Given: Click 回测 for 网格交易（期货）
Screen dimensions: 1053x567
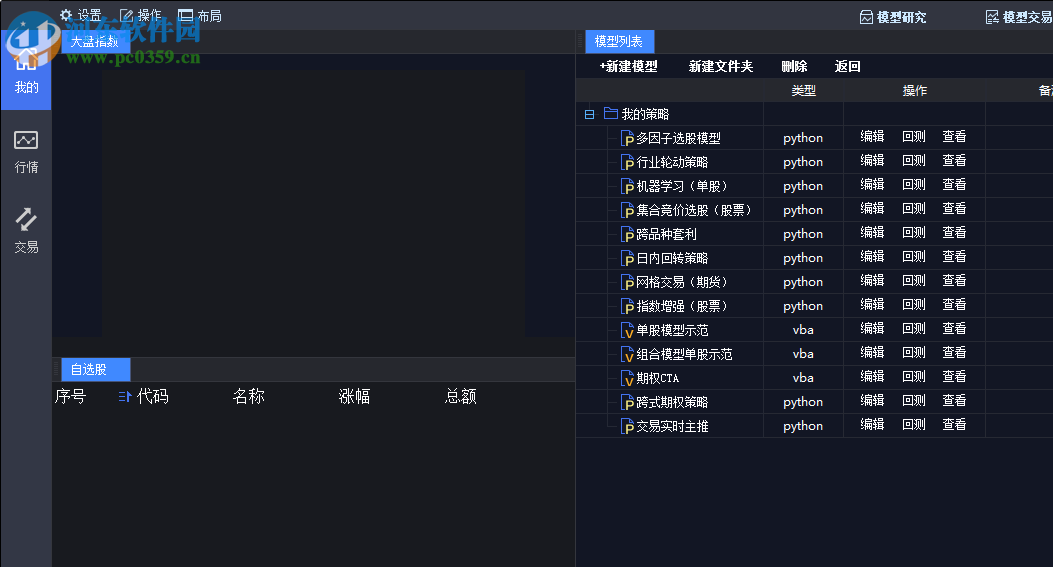Looking at the screenshot, I should [x=914, y=280].
